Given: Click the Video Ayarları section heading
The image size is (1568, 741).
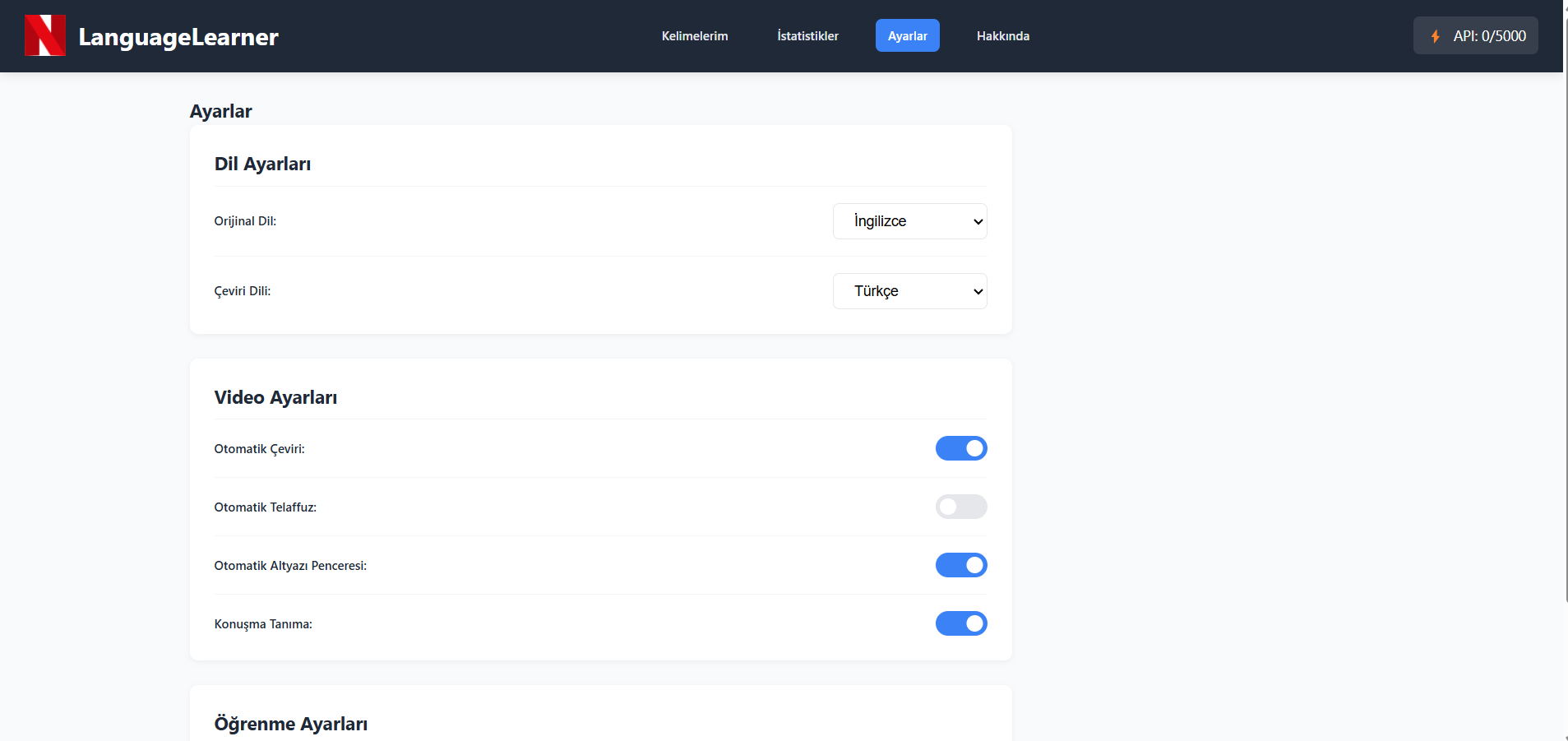Looking at the screenshot, I should coord(275,397).
